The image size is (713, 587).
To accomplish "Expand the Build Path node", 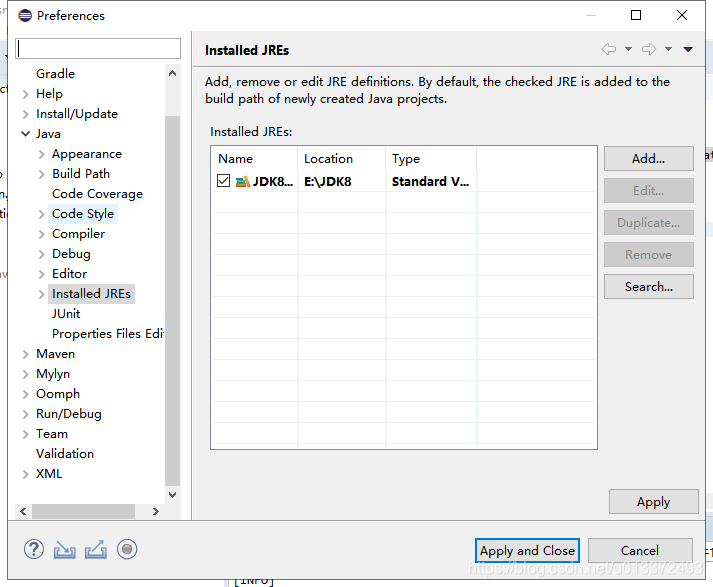I will click(41, 174).
